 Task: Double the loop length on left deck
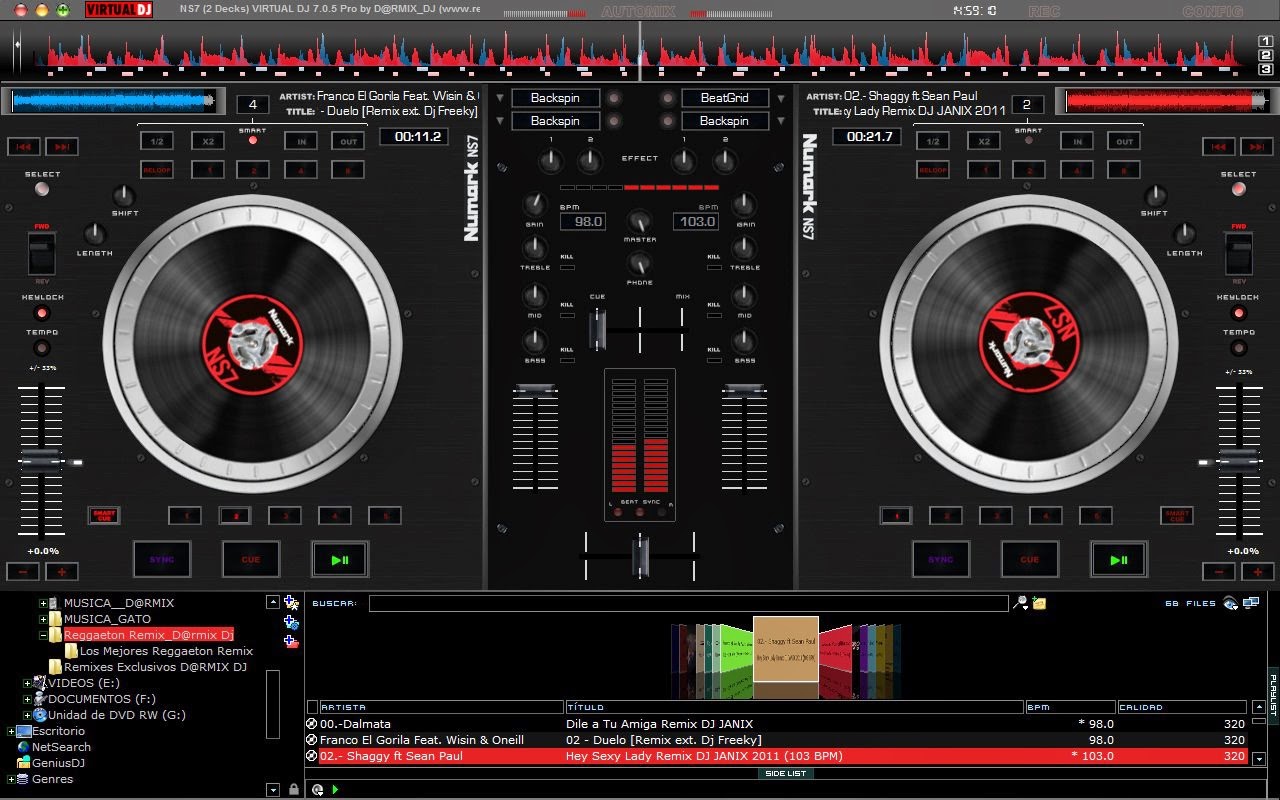[208, 141]
